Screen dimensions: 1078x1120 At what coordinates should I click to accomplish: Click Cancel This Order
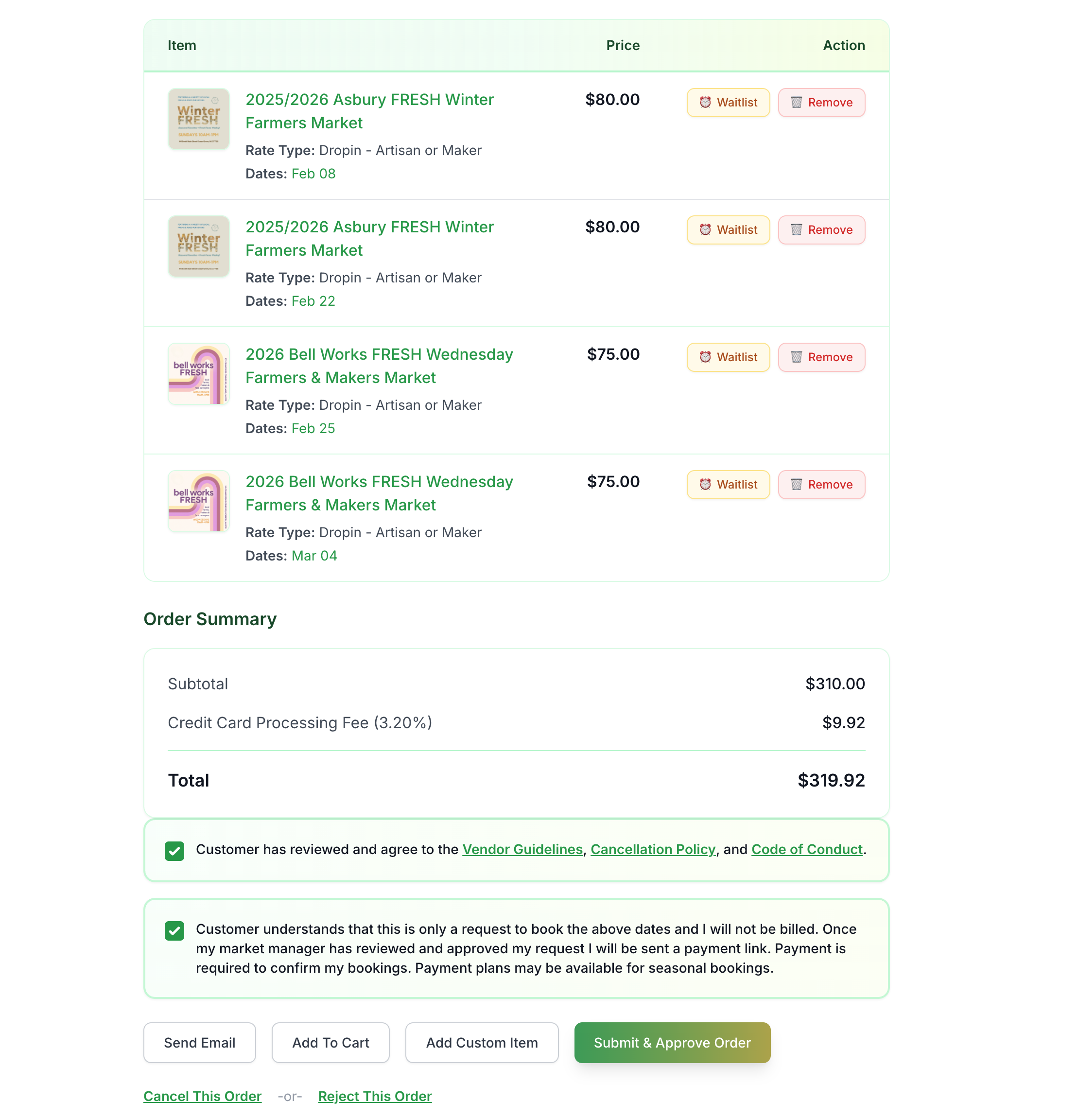(x=202, y=1096)
